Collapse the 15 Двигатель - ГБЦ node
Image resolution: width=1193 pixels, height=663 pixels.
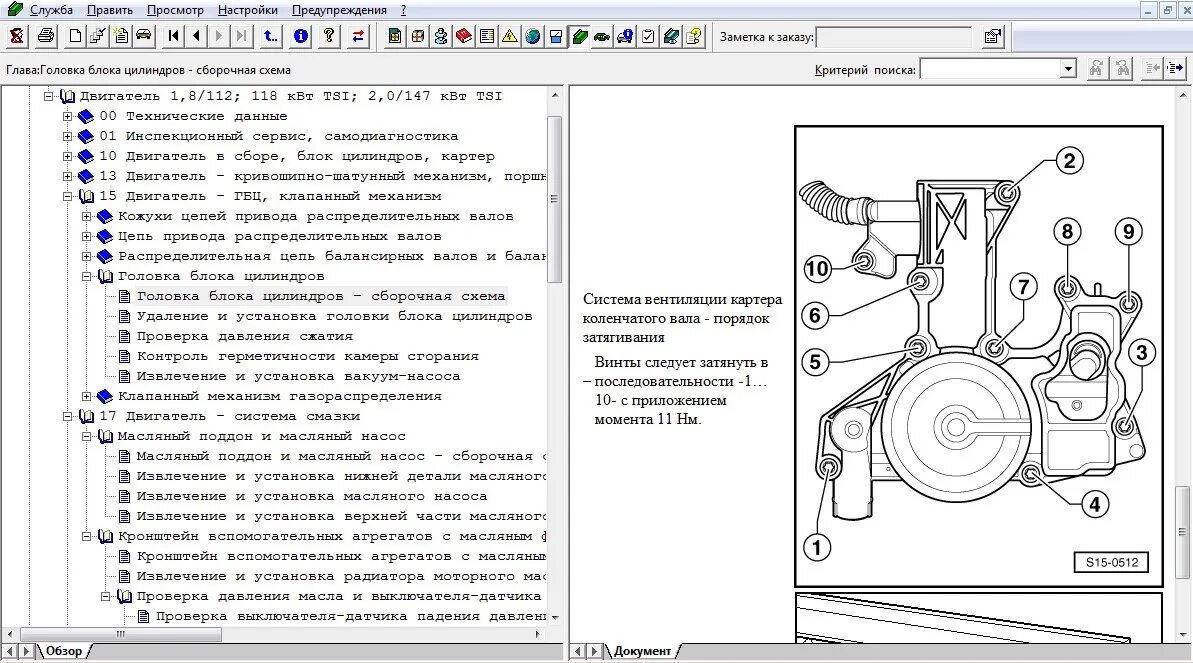[x=68, y=196]
